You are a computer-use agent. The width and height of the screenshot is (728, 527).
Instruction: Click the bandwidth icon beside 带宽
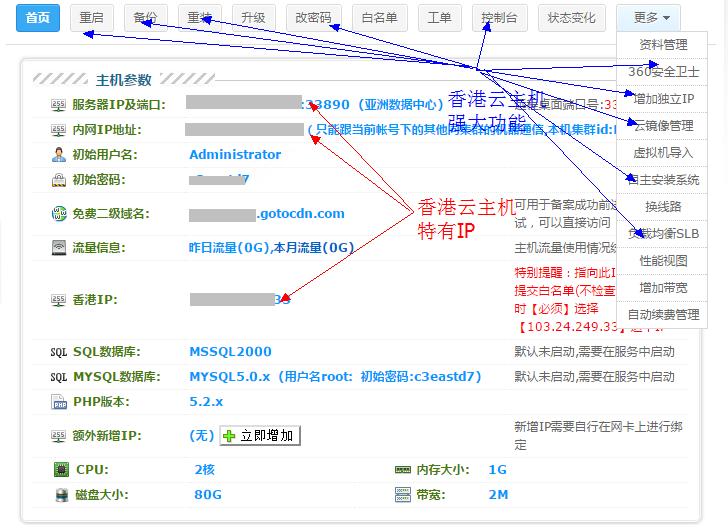pyautogui.click(x=403, y=495)
